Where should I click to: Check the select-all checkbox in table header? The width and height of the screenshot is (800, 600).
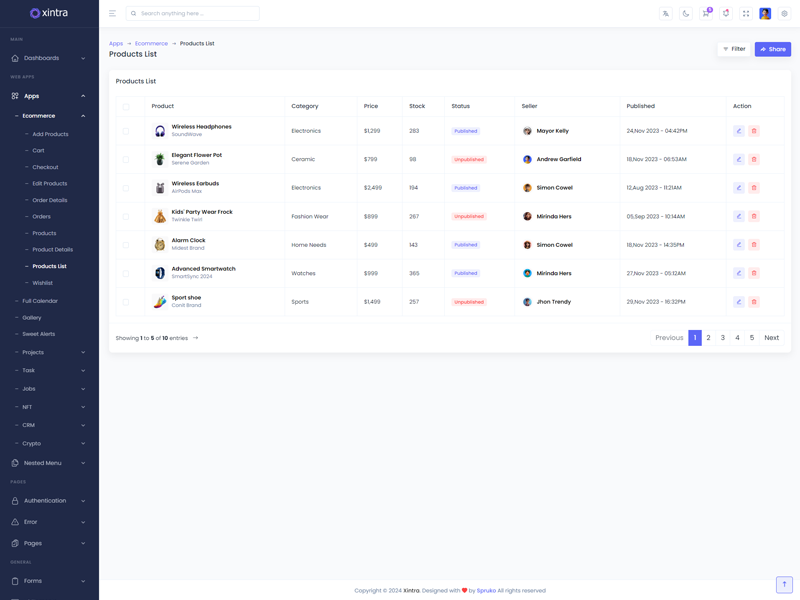pyautogui.click(x=126, y=106)
